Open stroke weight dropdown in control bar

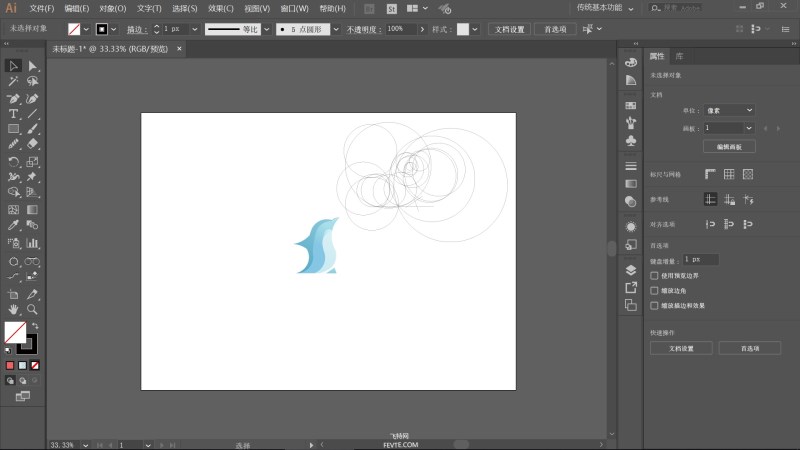pos(194,29)
